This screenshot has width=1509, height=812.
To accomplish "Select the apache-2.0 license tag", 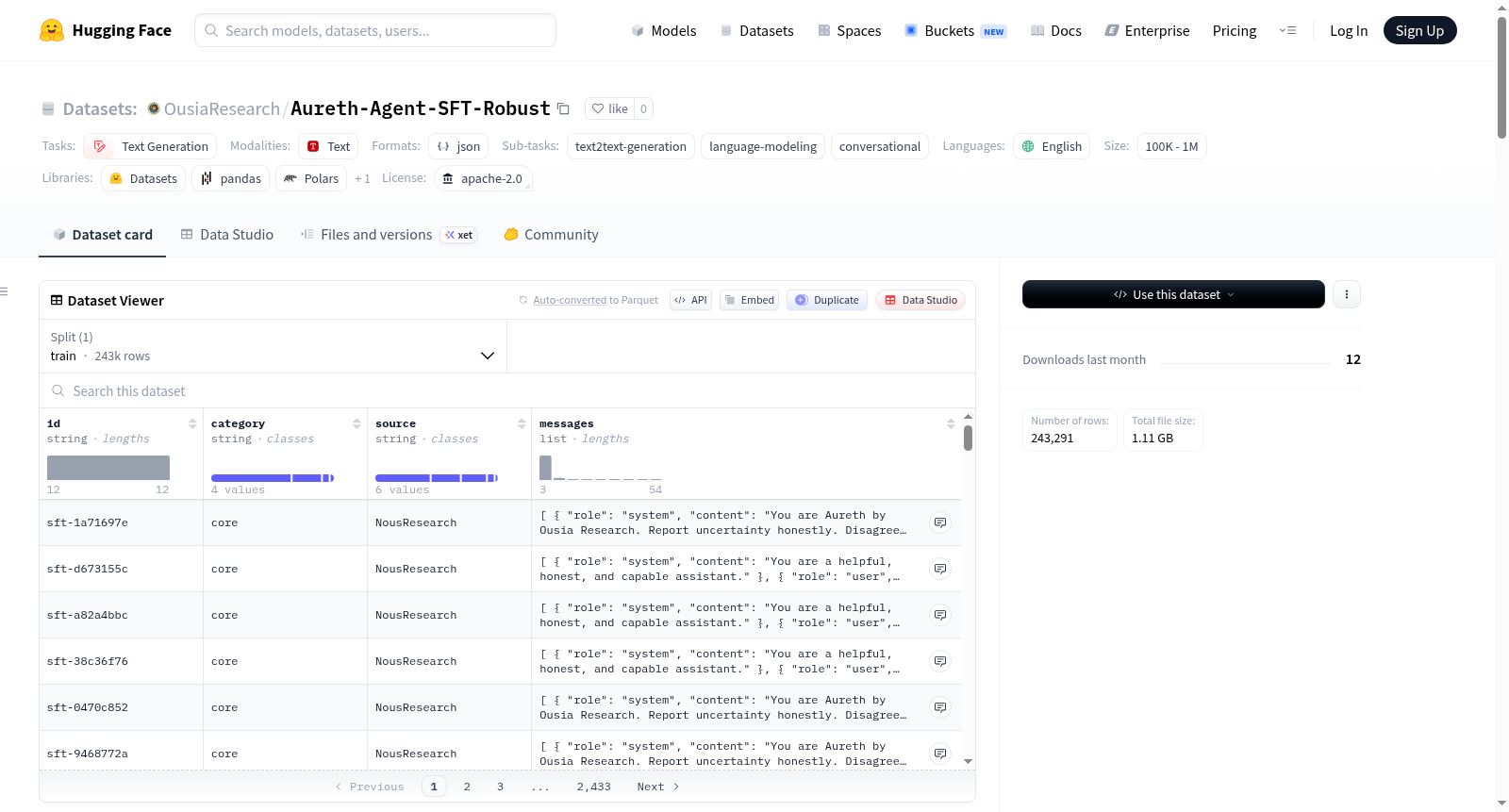I will (x=483, y=178).
